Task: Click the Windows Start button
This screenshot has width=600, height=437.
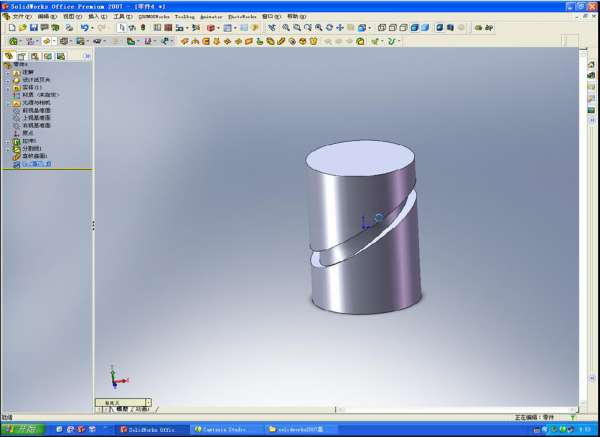Action: click(21, 429)
